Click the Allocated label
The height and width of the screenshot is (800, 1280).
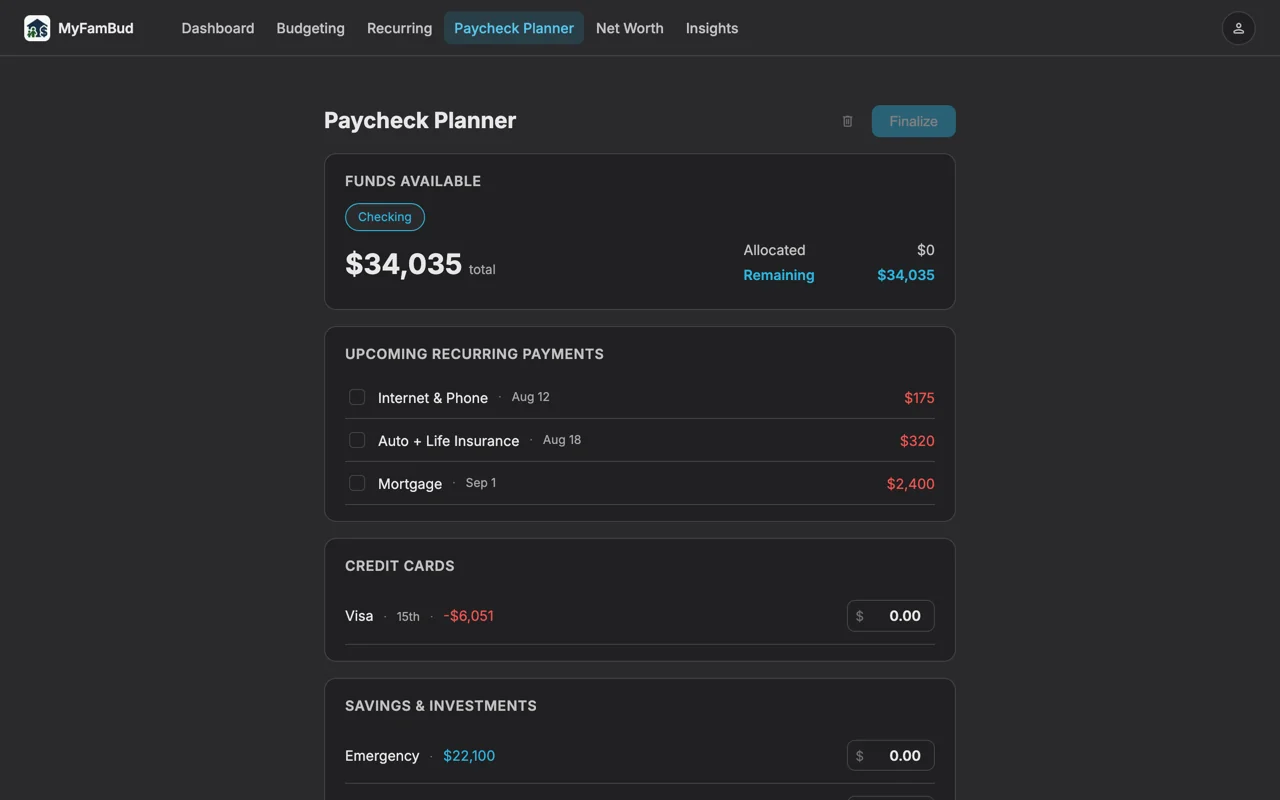click(774, 250)
